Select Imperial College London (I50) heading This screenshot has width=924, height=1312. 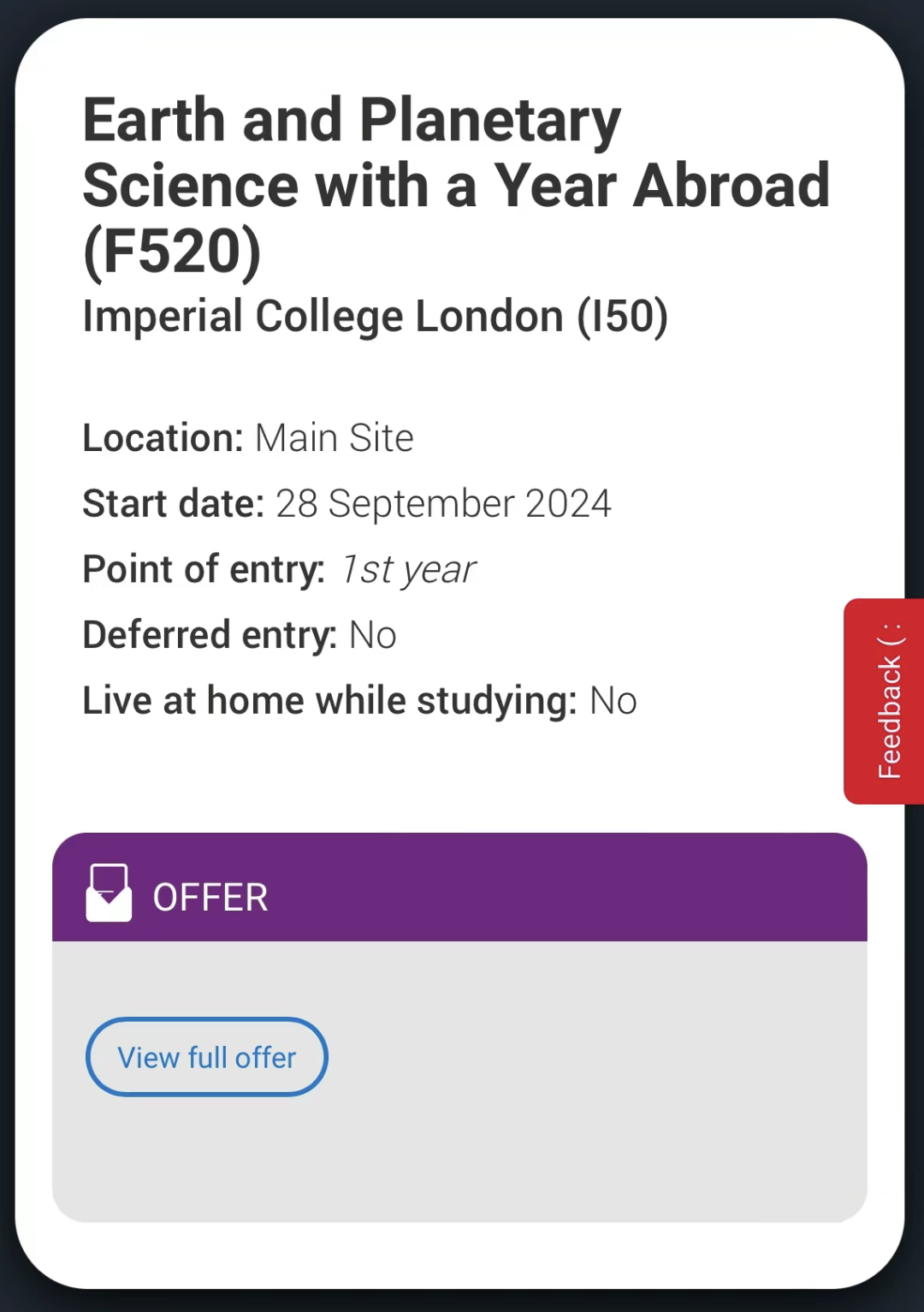[x=375, y=317]
